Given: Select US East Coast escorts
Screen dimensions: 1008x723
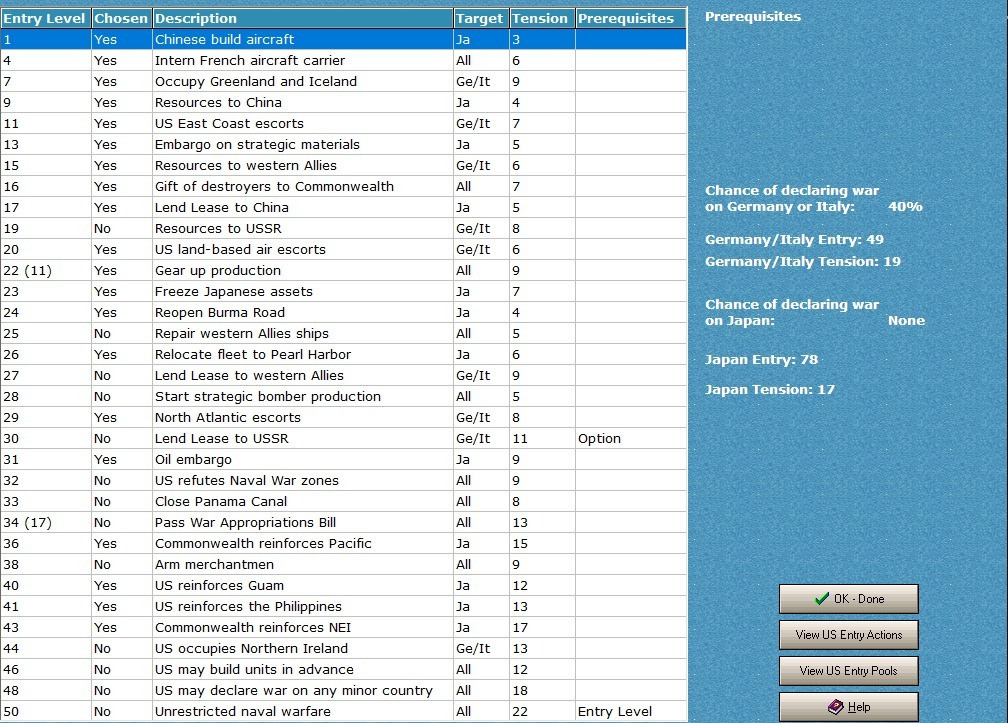Looking at the screenshot, I should [x=343, y=123].
